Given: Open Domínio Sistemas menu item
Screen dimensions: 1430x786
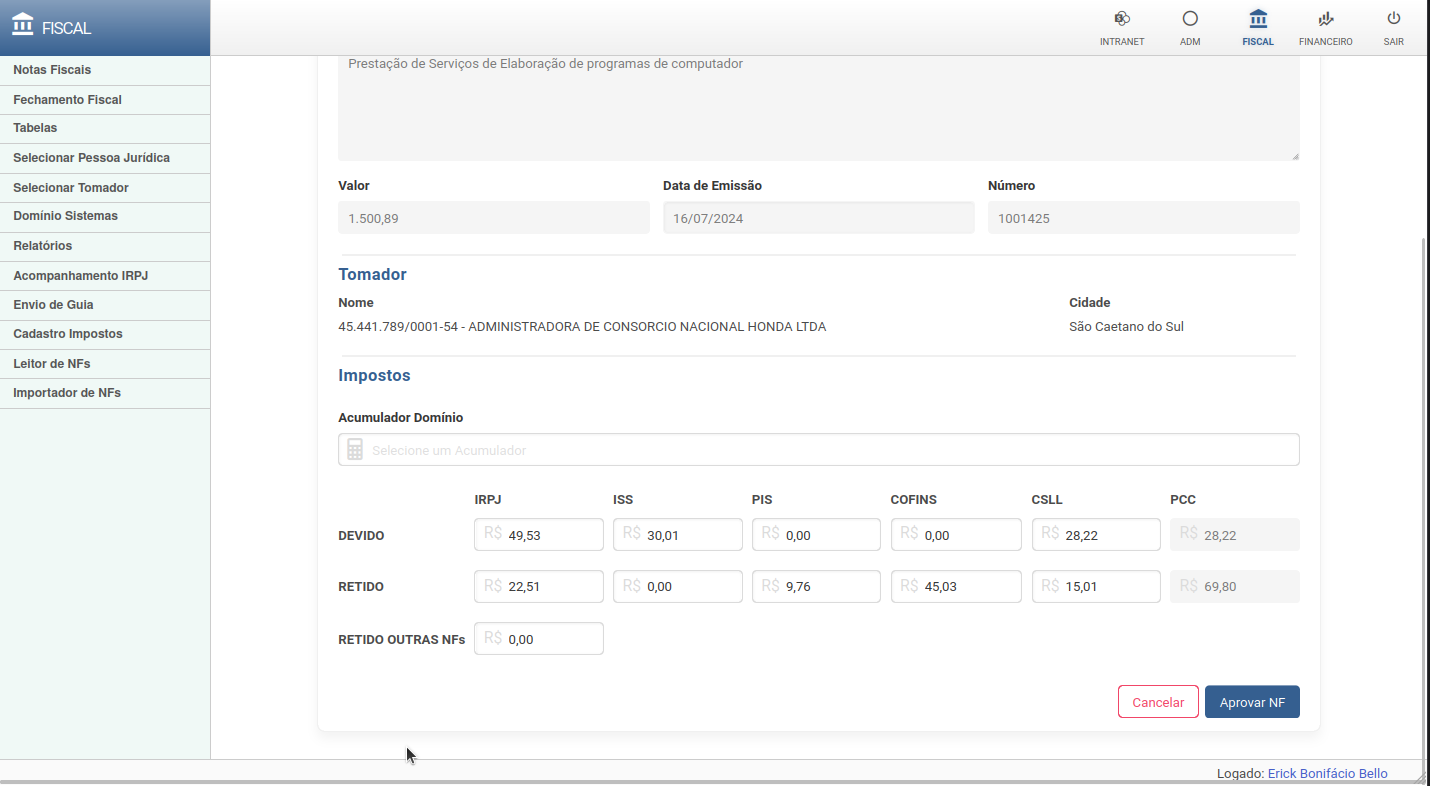Looking at the screenshot, I should [x=105, y=216].
